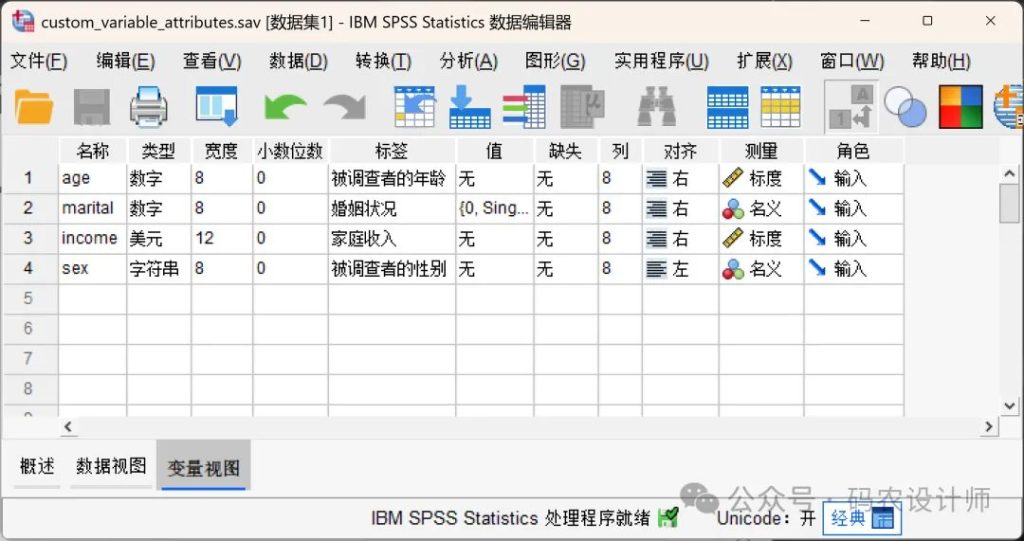1024x541 pixels.
Task: Open the 类型 cell for the income variable
Action: [158, 239]
